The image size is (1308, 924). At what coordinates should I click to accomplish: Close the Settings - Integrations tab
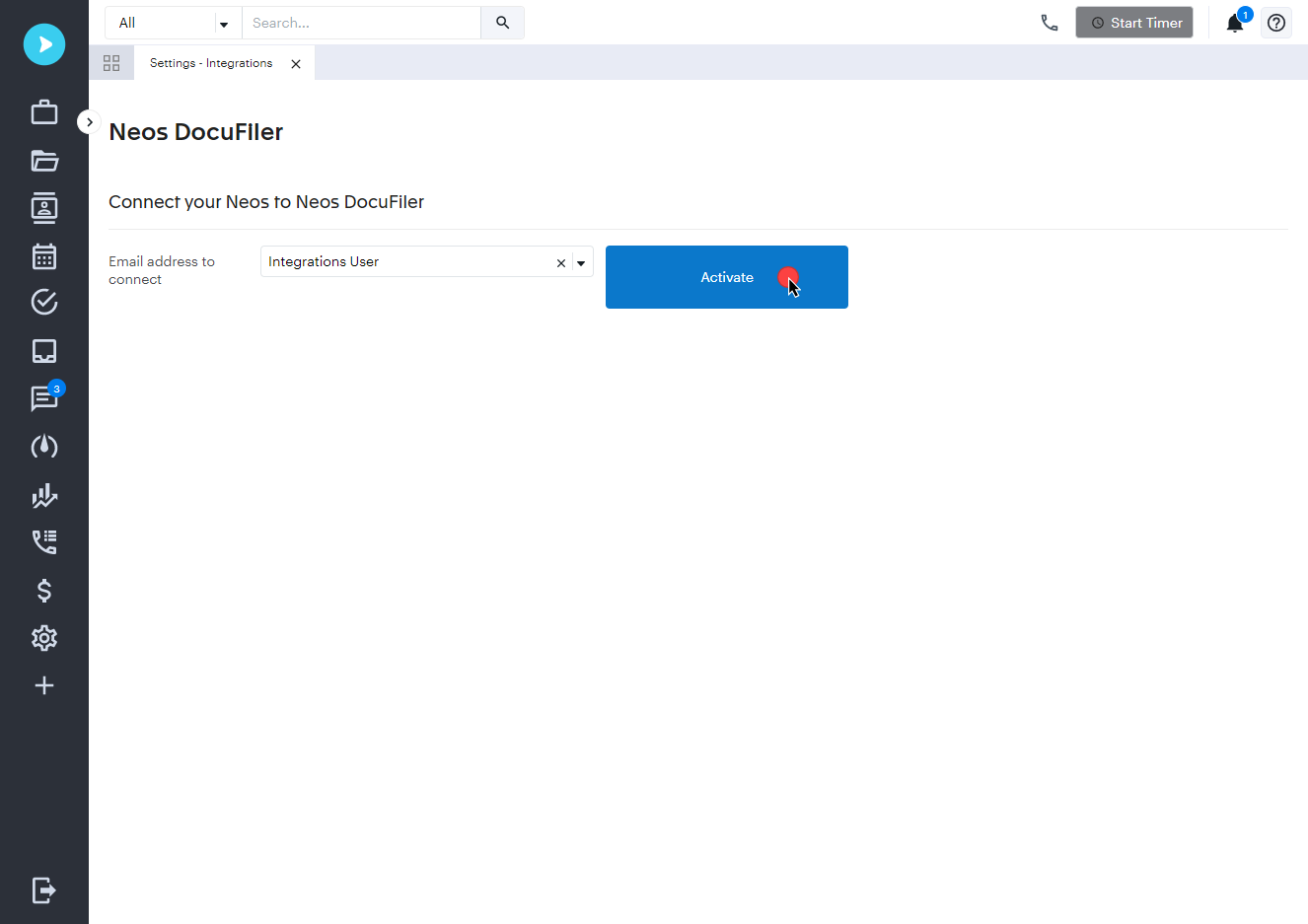(296, 64)
